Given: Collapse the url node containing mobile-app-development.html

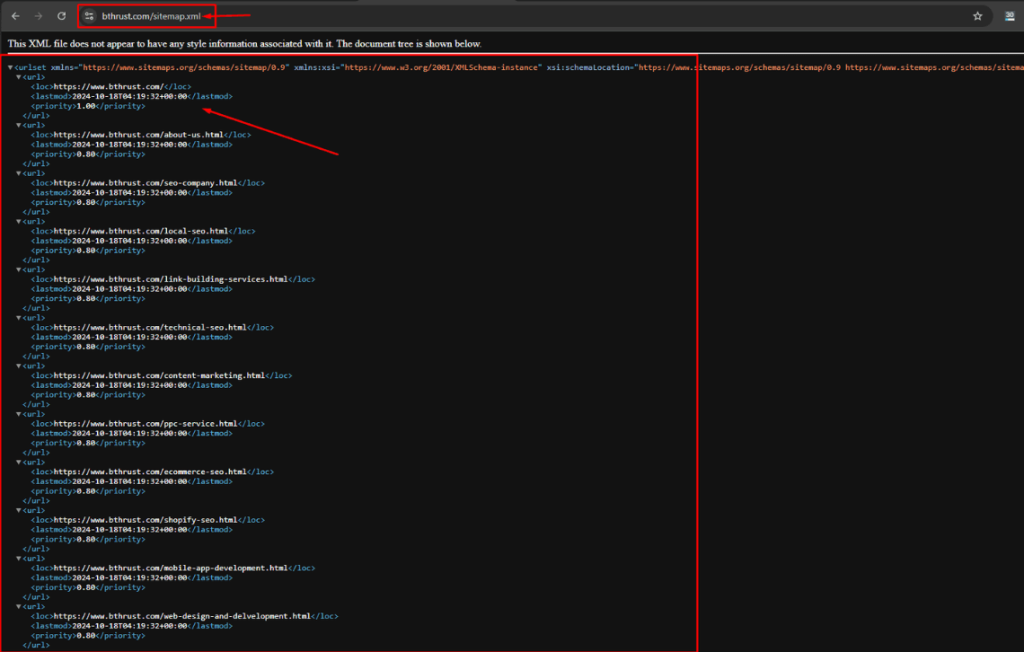Looking at the screenshot, I should coord(18,559).
